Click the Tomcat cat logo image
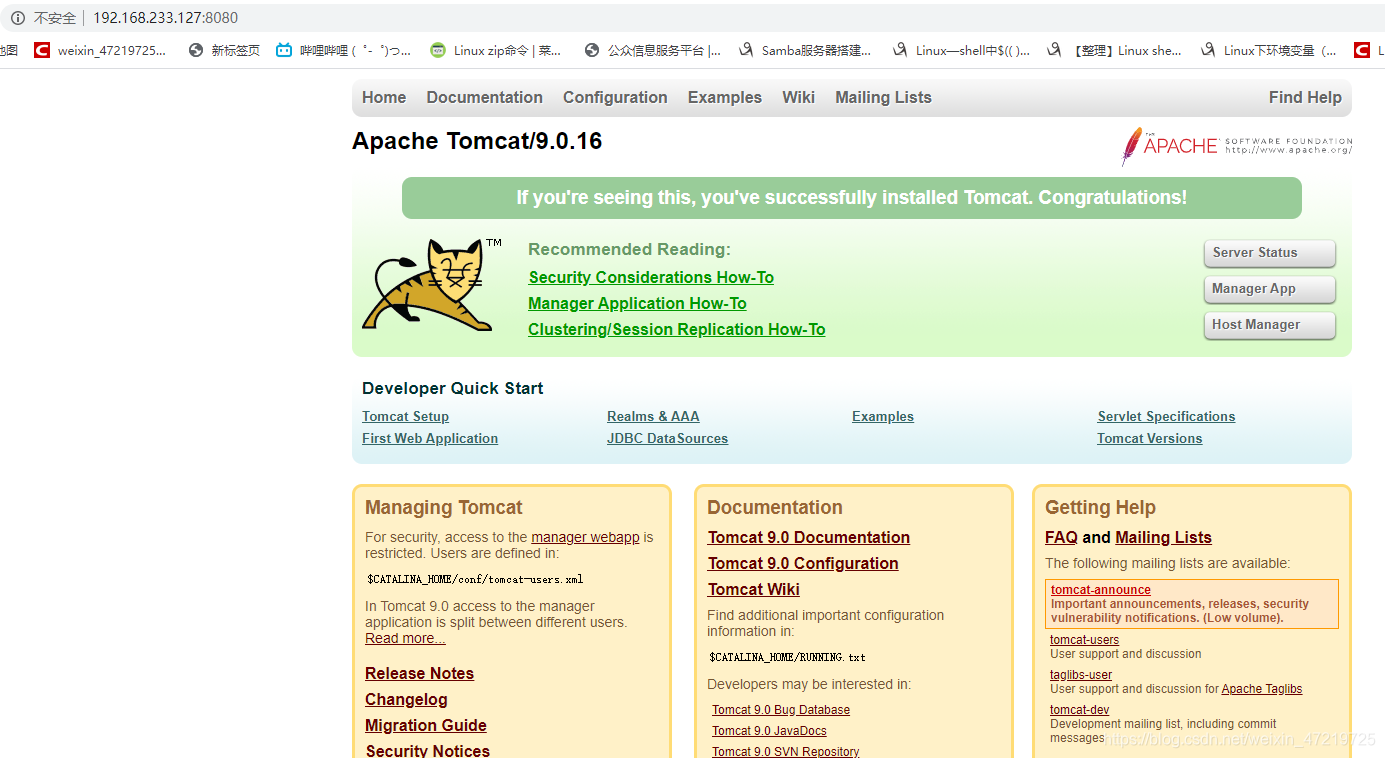 (431, 285)
